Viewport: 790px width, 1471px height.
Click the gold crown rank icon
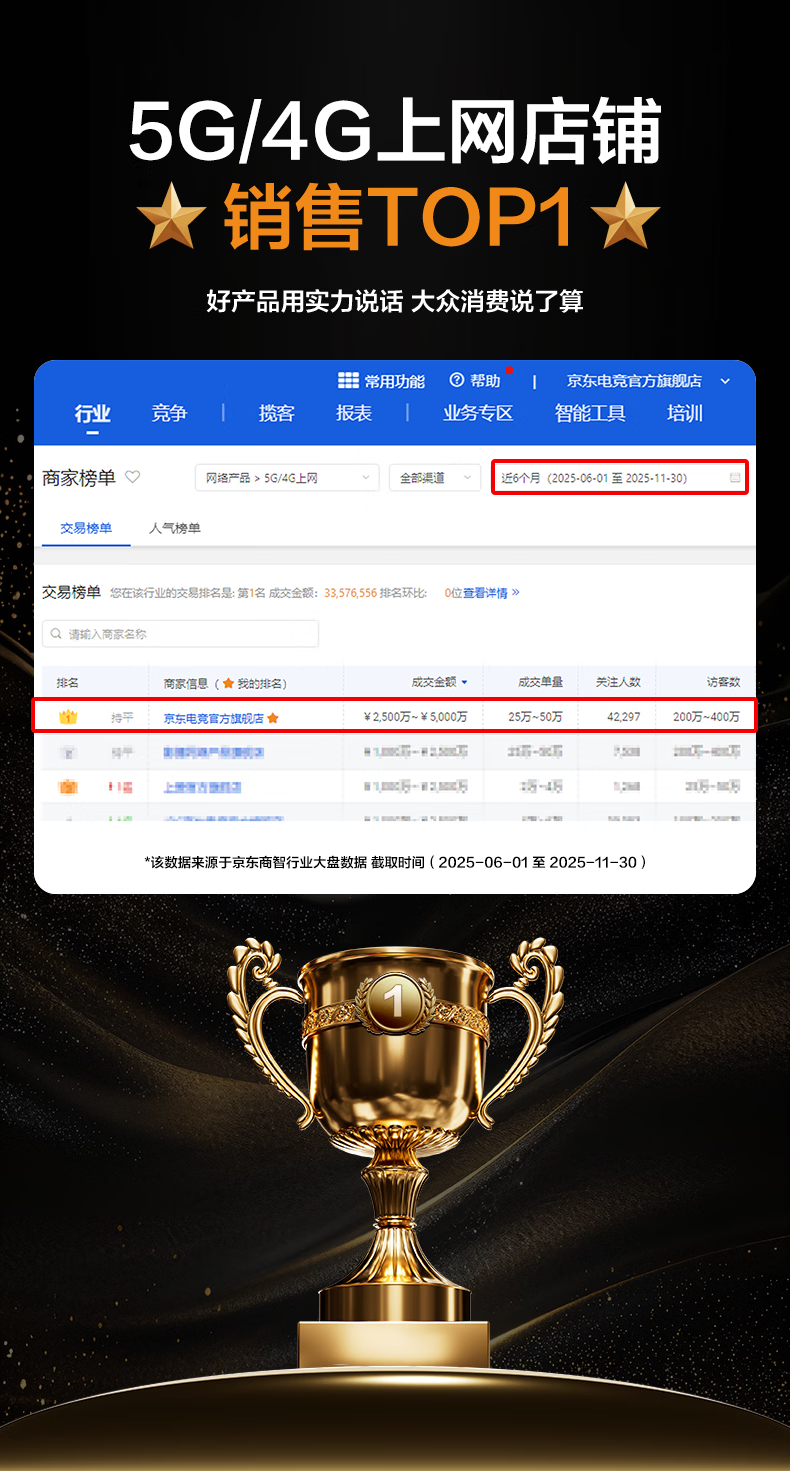tap(68, 717)
